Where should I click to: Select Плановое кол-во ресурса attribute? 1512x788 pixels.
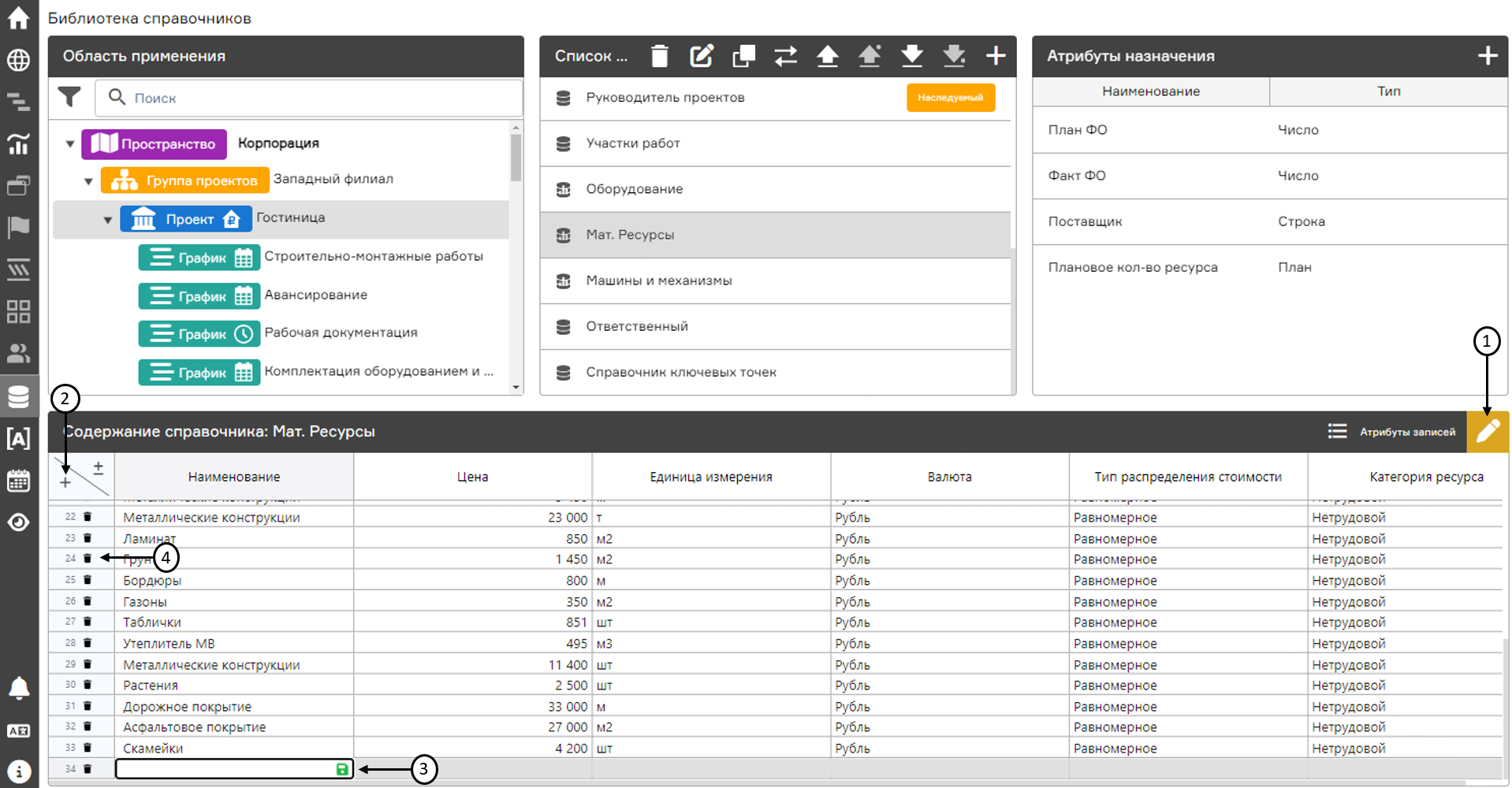pos(1269,267)
